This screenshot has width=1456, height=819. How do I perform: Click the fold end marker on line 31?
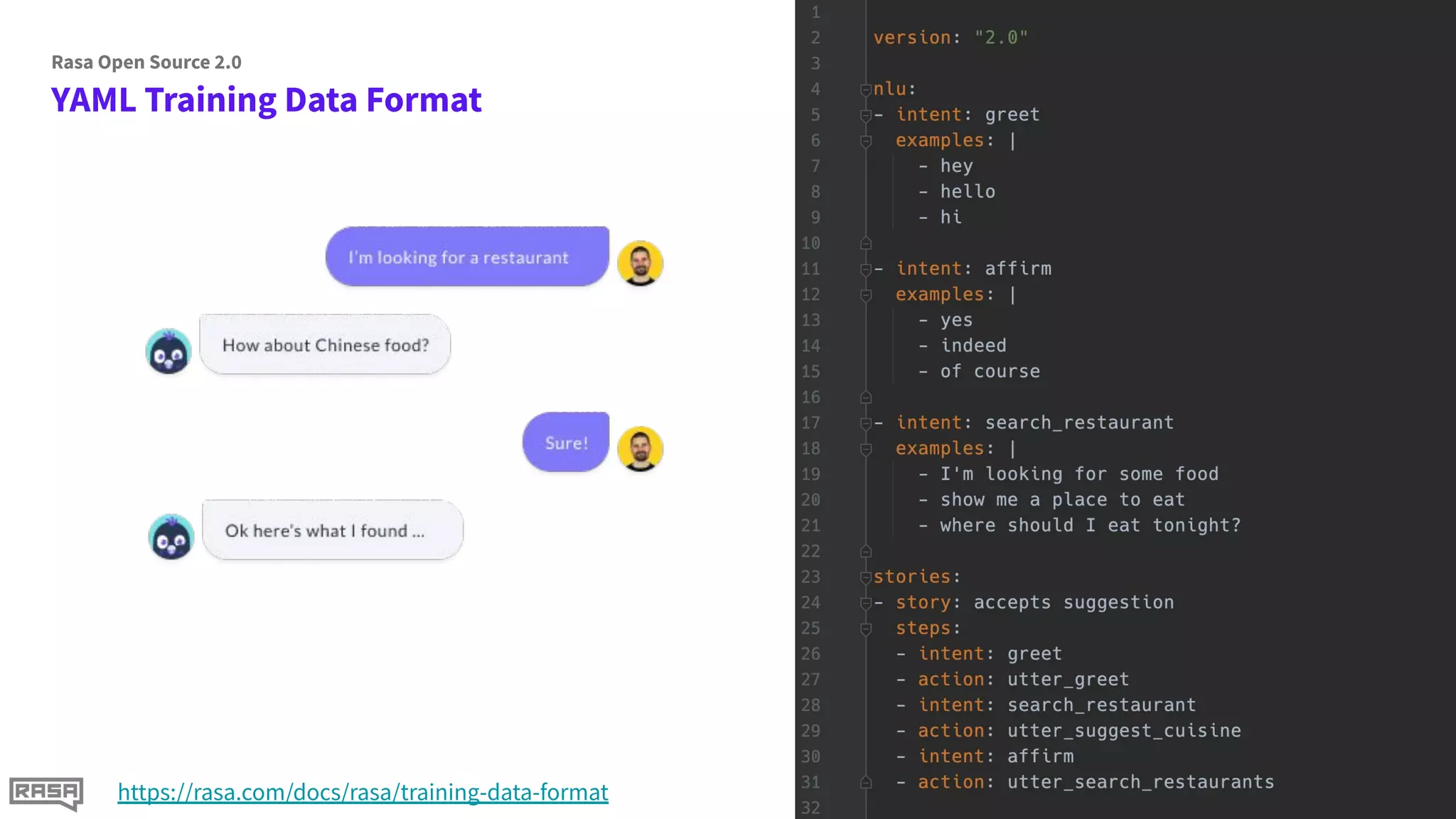(x=865, y=782)
